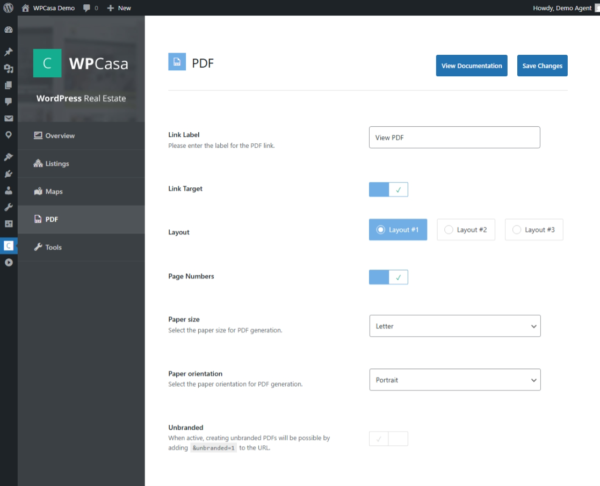Screen dimensions: 600x486
Task: Click the Listings houses icon
Action: pyautogui.click(x=38, y=163)
